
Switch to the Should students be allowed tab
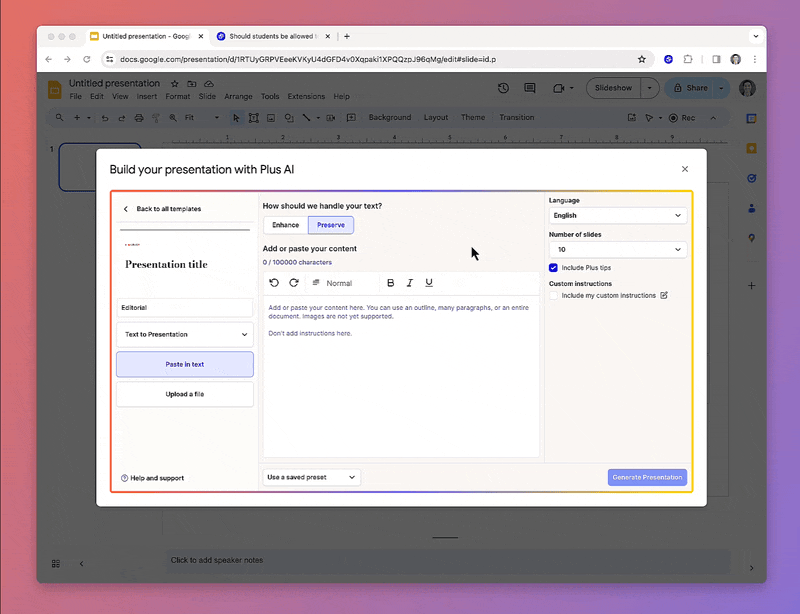tap(273, 36)
